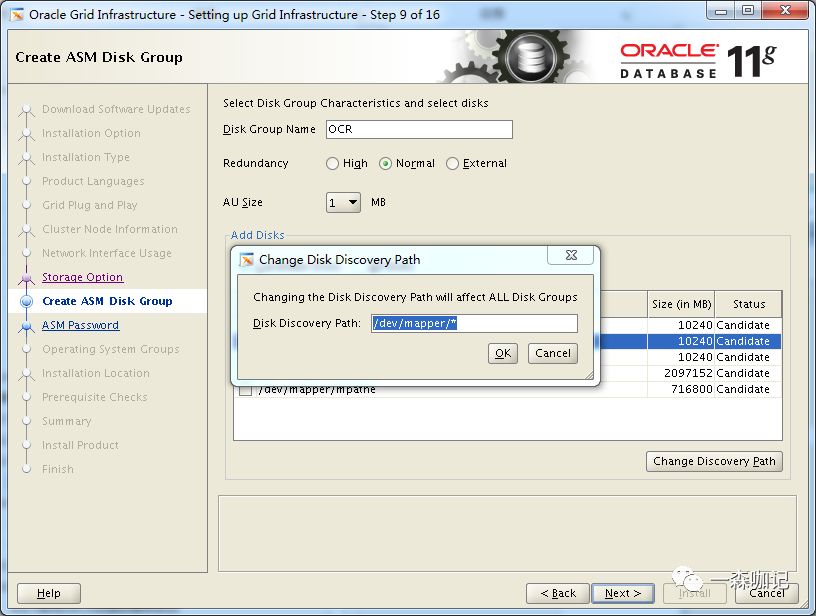Click OK in the Change Disk Discovery Path dialog

point(503,353)
